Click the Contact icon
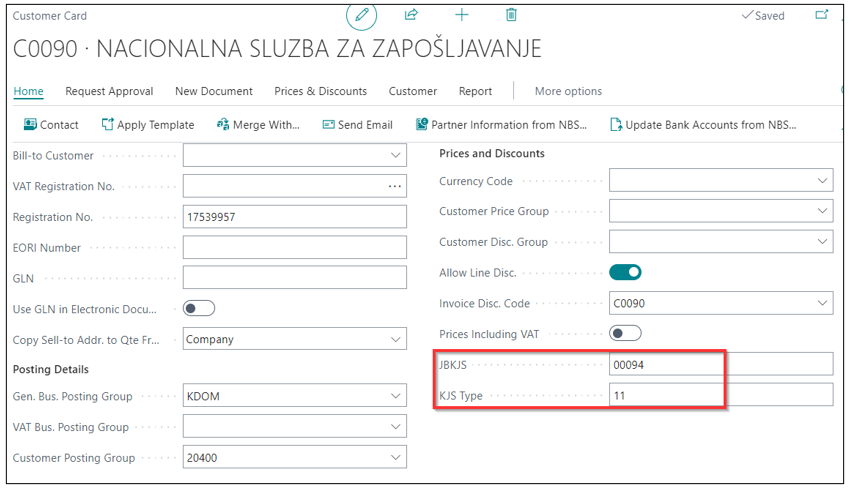This screenshot has width=850, height=490. [x=30, y=125]
